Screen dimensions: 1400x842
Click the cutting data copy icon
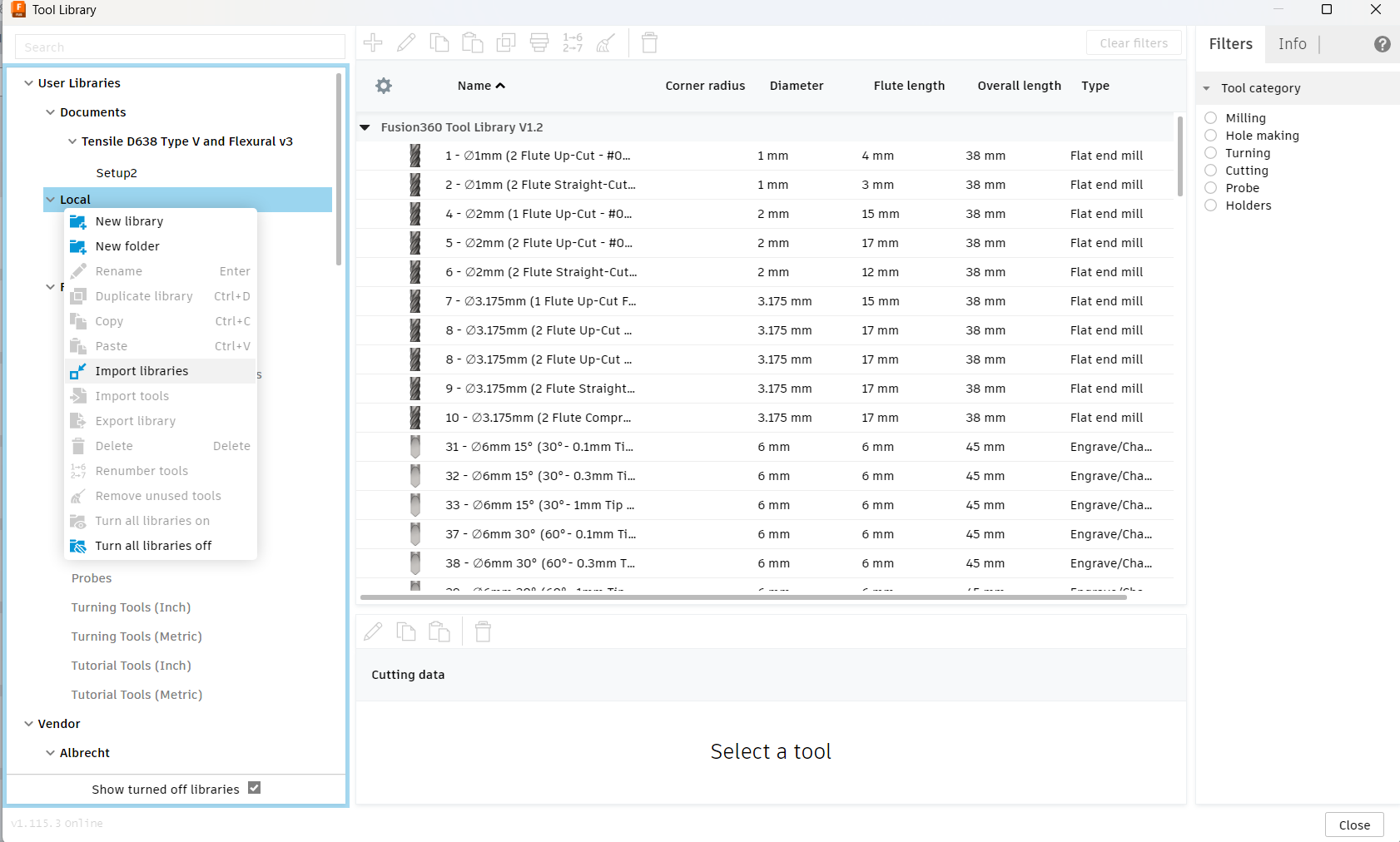pos(406,631)
